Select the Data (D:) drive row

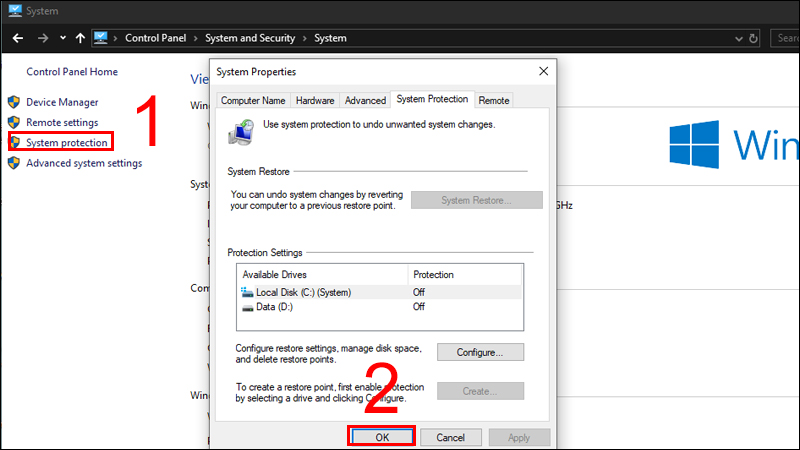(380, 307)
